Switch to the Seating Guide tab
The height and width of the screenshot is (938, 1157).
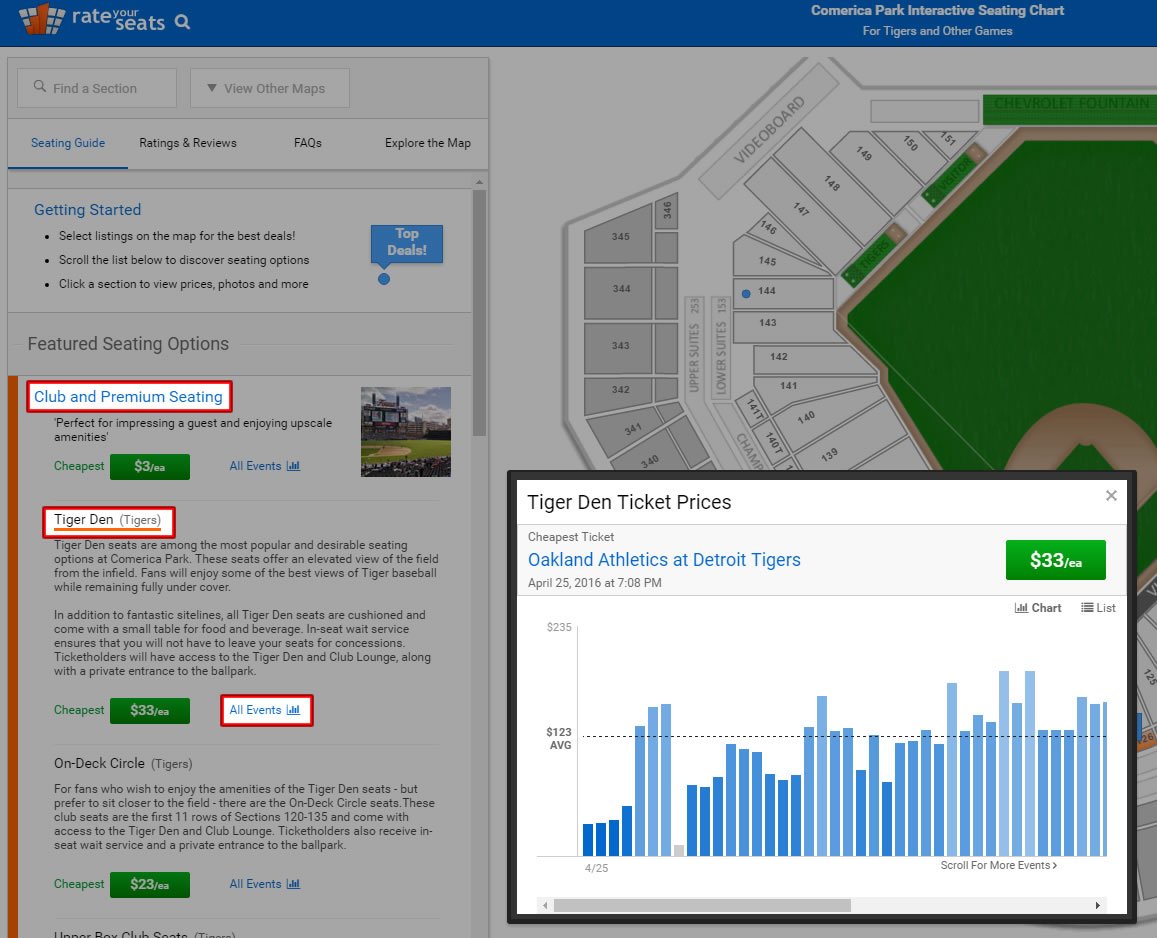coord(68,143)
